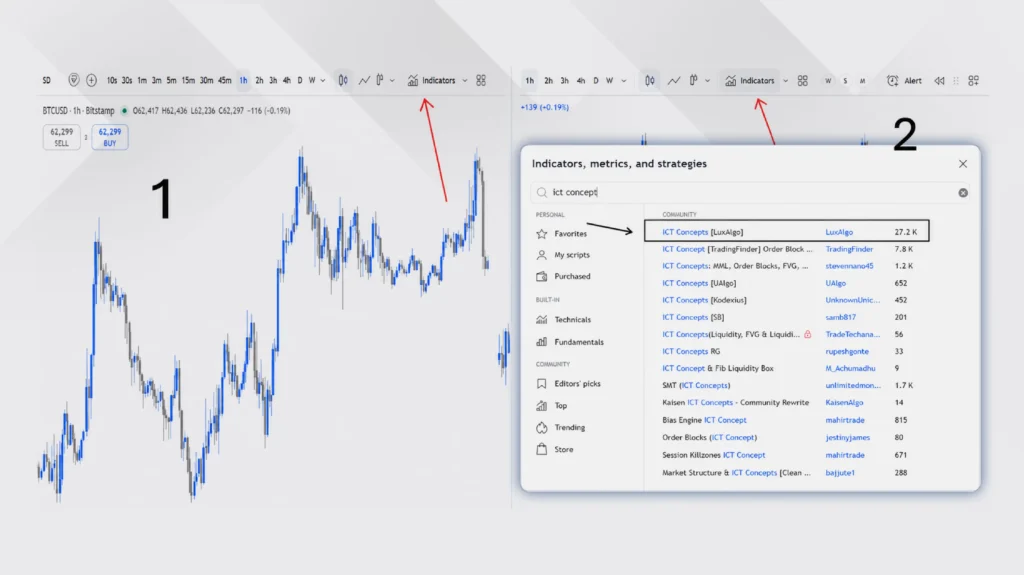Image resolution: width=1024 pixels, height=575 pixels.
Task: Open bar replay rewind icon
Action: [939, 80]
